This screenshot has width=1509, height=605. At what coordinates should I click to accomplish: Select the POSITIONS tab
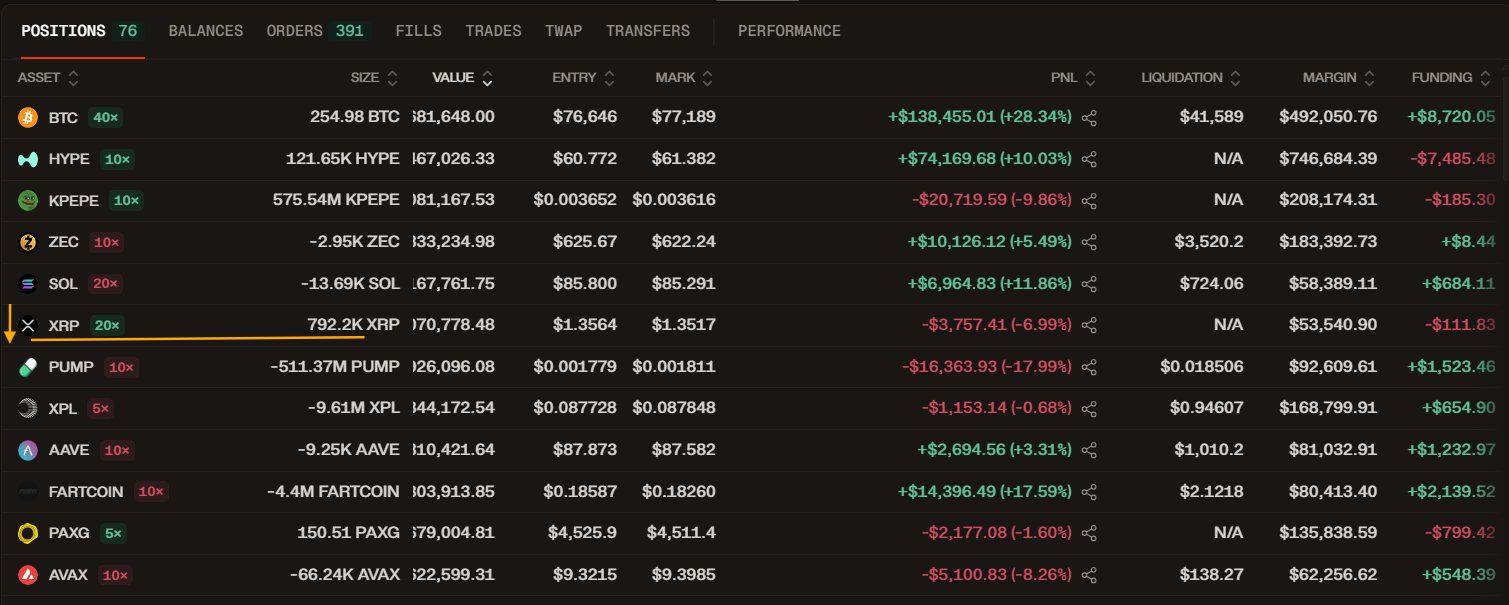[82, 31]
